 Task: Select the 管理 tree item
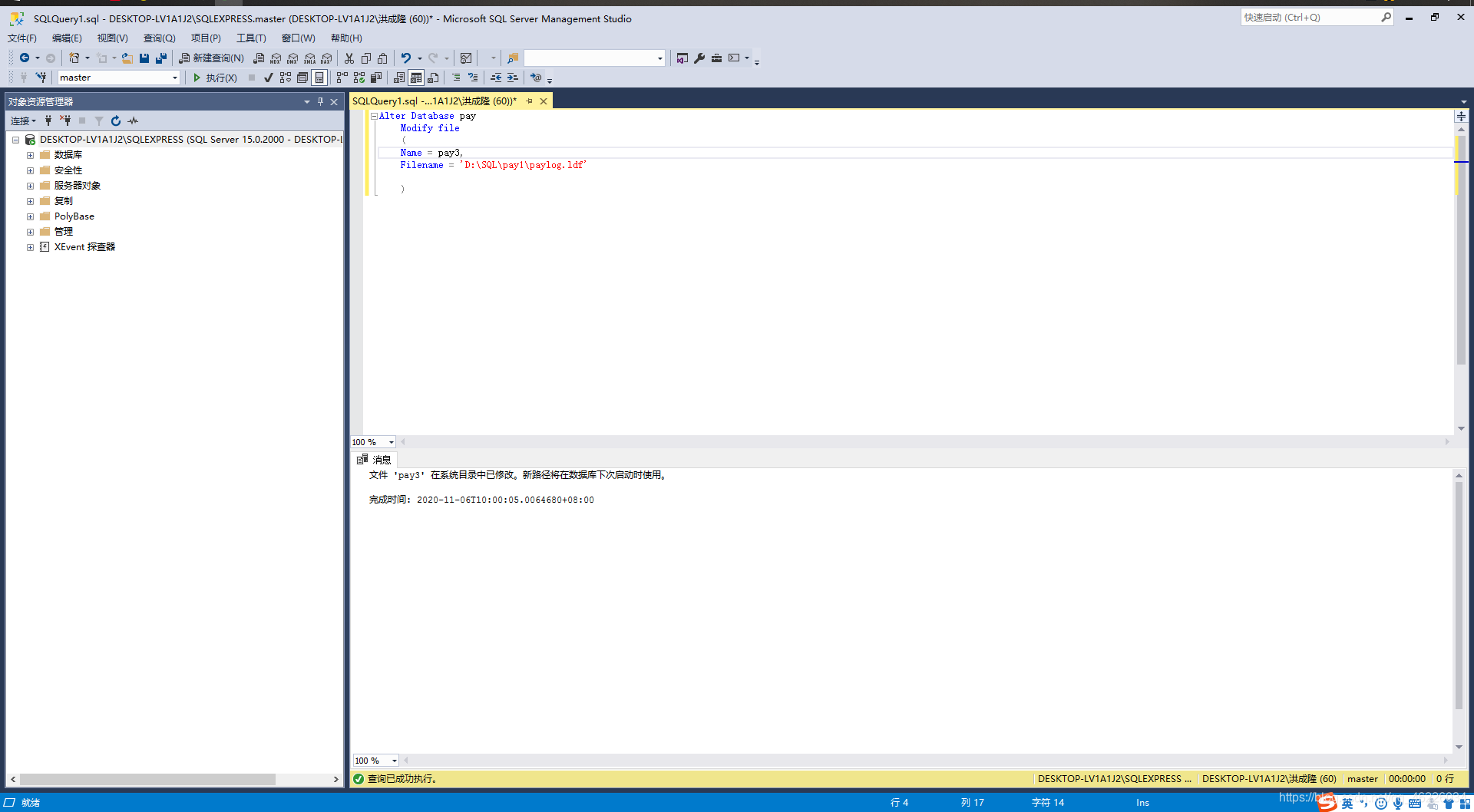[x=64, y=232]
